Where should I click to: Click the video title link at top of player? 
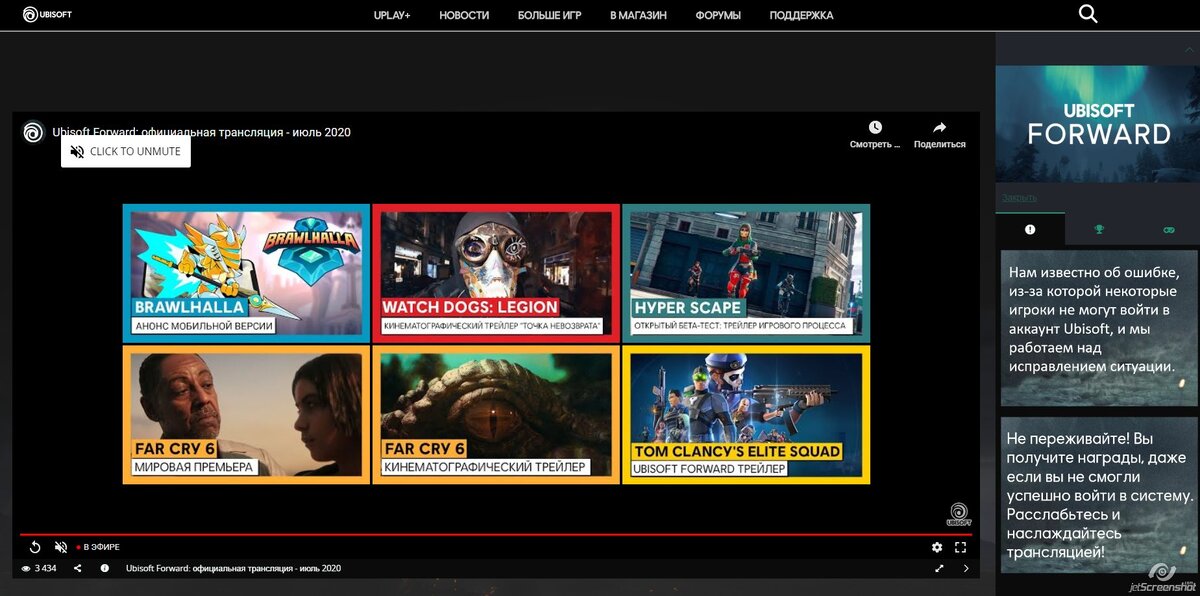point(202,132)
